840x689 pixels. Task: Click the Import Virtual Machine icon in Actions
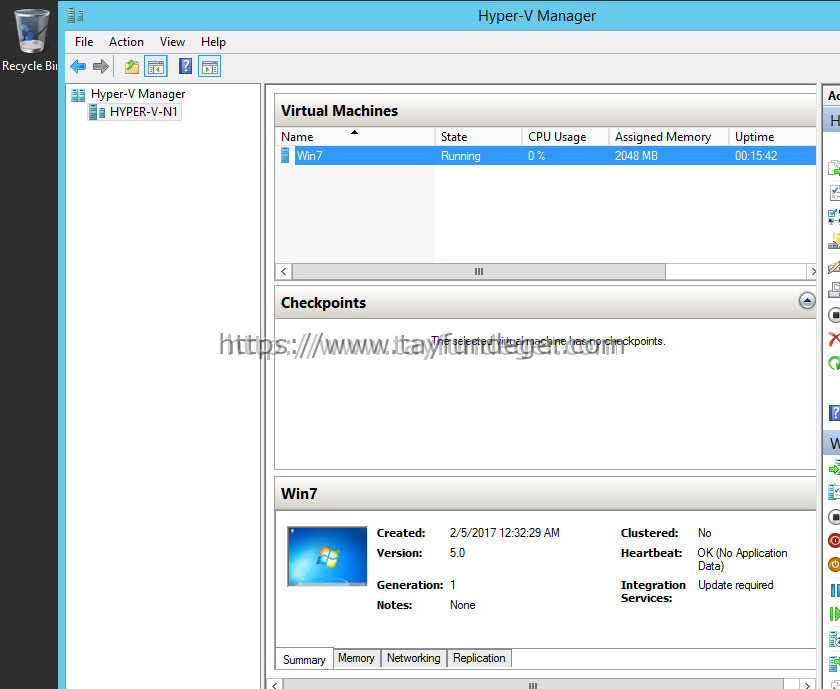coord(834,168)
